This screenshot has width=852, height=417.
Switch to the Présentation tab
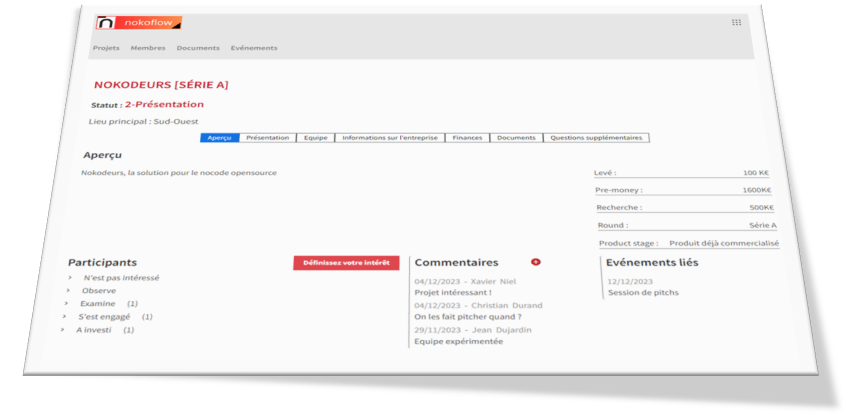267,138
